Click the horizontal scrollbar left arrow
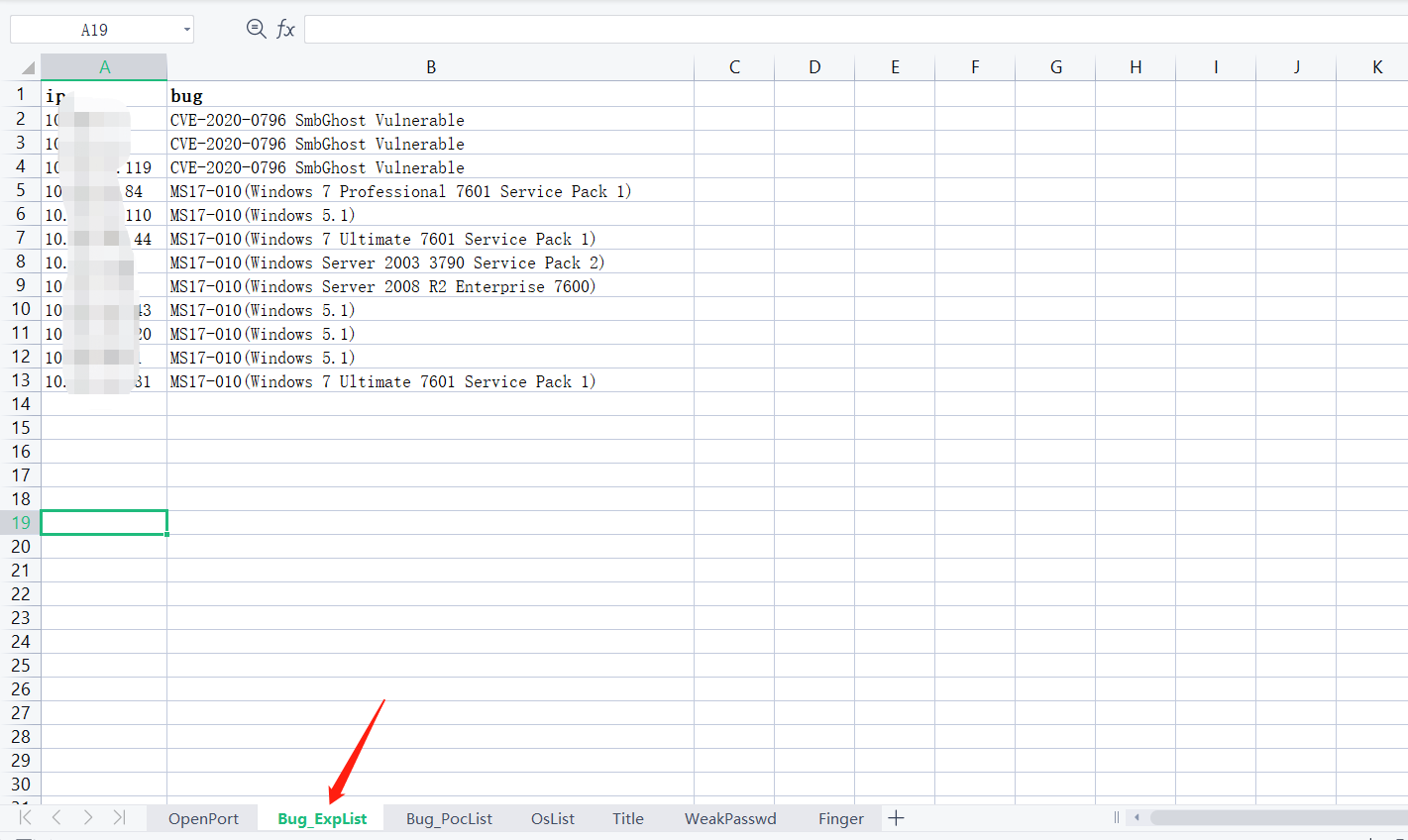The width and height of the screenshot is (1408, 840). pos(1137,817)
